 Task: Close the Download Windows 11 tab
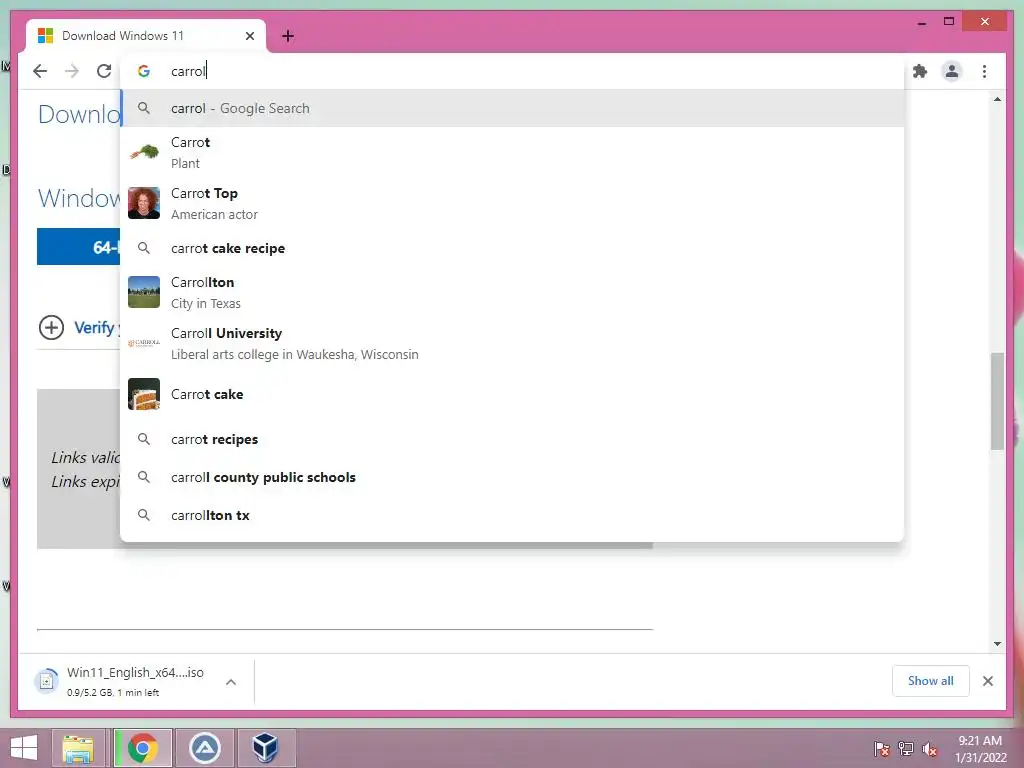[x=249, y=36]
